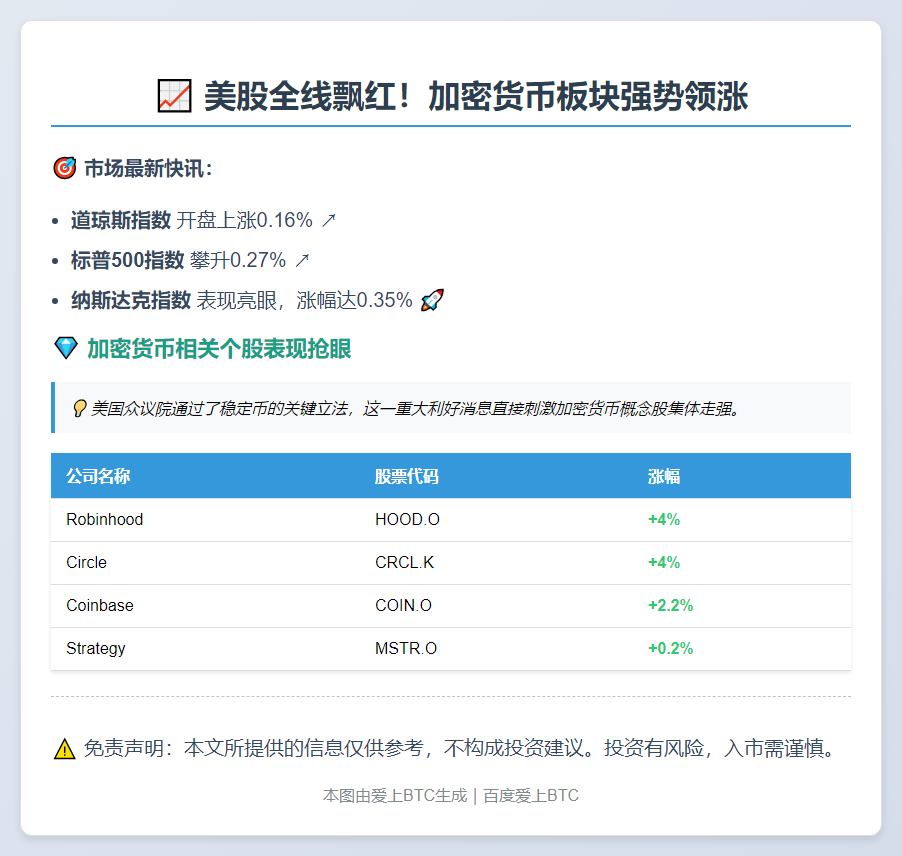902x856 pixels.
Task: Click the green heading 加密货币相关个股表现抢眼
Action: click(x=219, y=349)
